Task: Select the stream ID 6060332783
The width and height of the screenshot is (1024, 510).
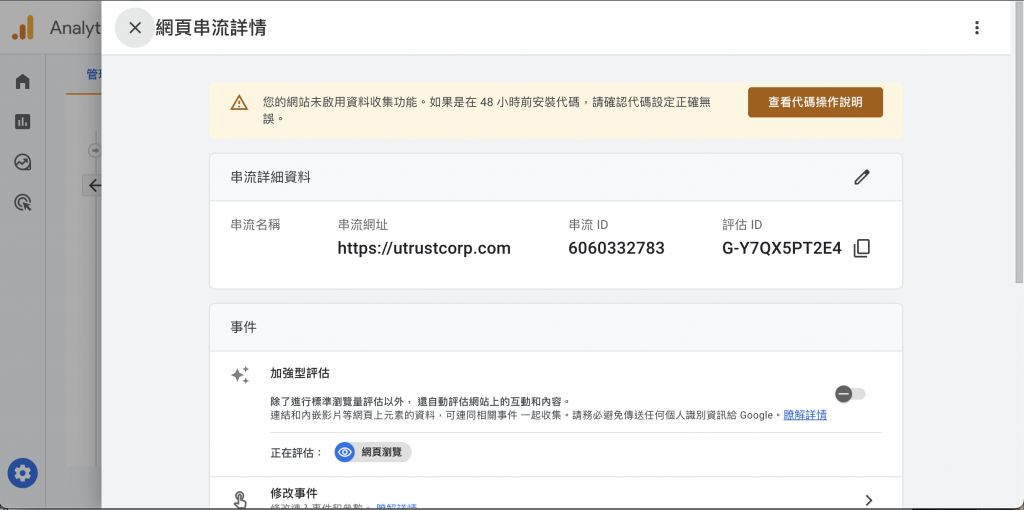Action: pos(616,248)
